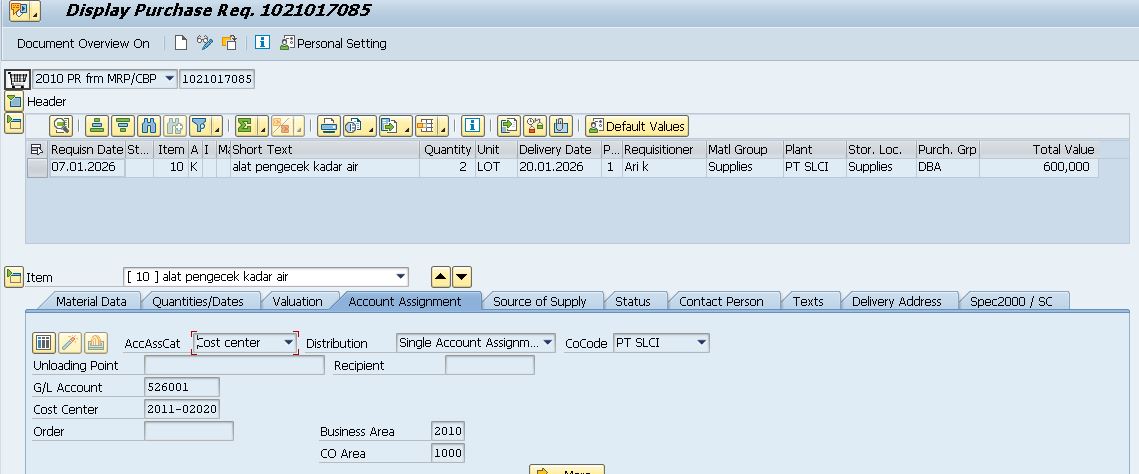Screen dimensions: 1139x474
Task: Click the G/L Account field 526001
Action: click(x=181, y=387)
